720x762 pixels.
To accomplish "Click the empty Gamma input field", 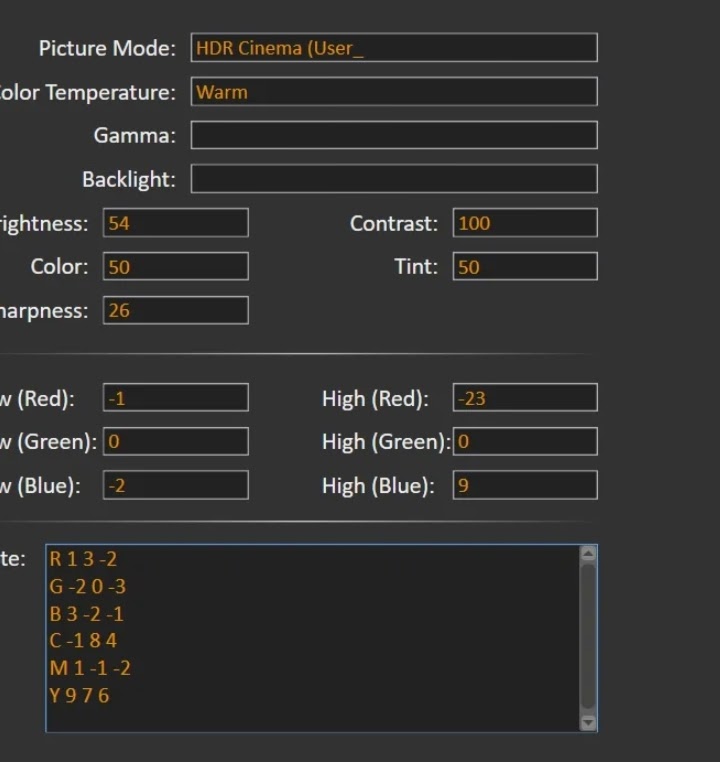I will tap(393, 135).
